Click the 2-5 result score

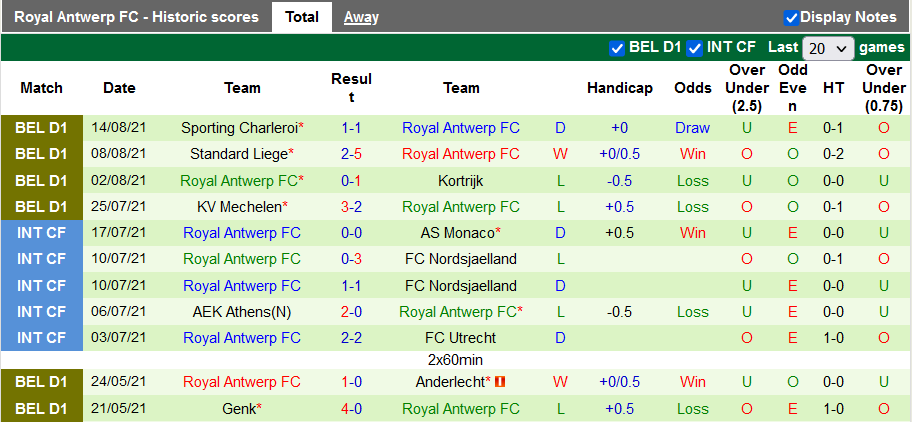351,154
